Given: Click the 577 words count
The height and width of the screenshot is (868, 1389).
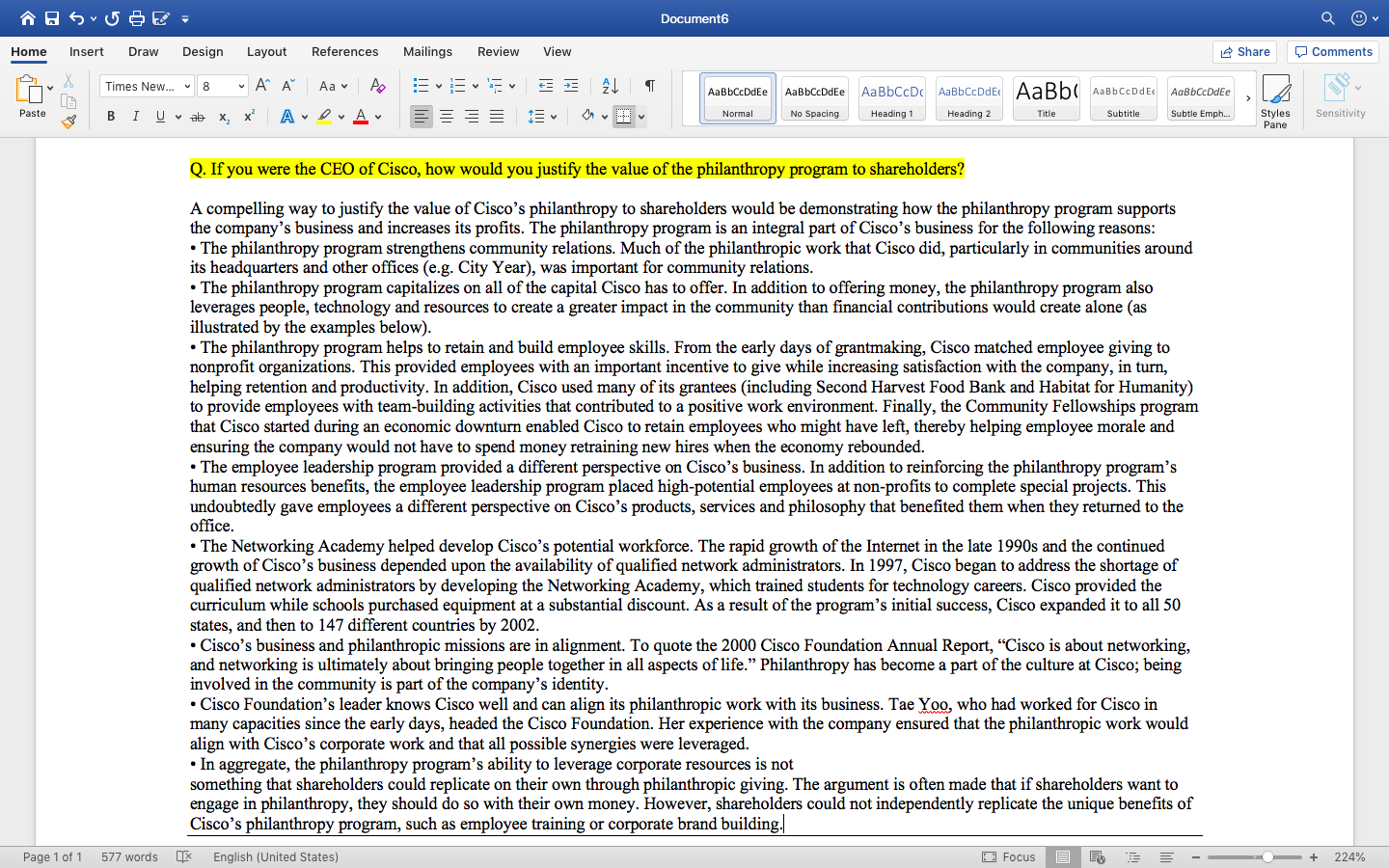Looking at the screenshot, I should [x=129, y=856].
